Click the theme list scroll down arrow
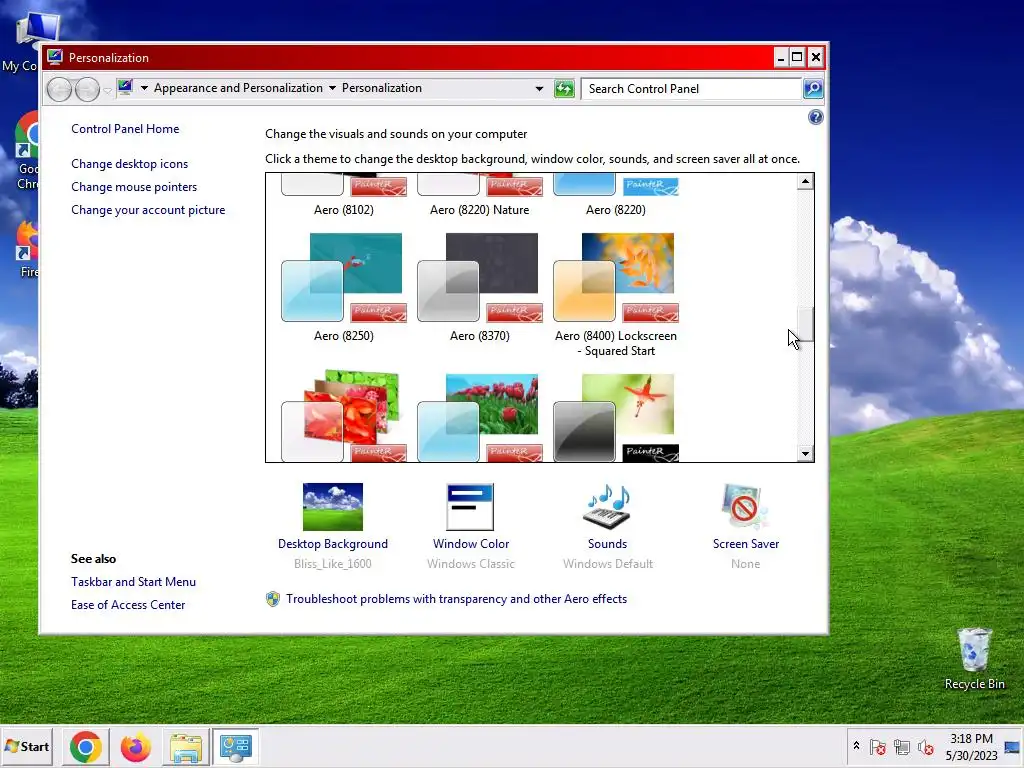The height and width of the screenshot is (768, 1024). [805, 453]
